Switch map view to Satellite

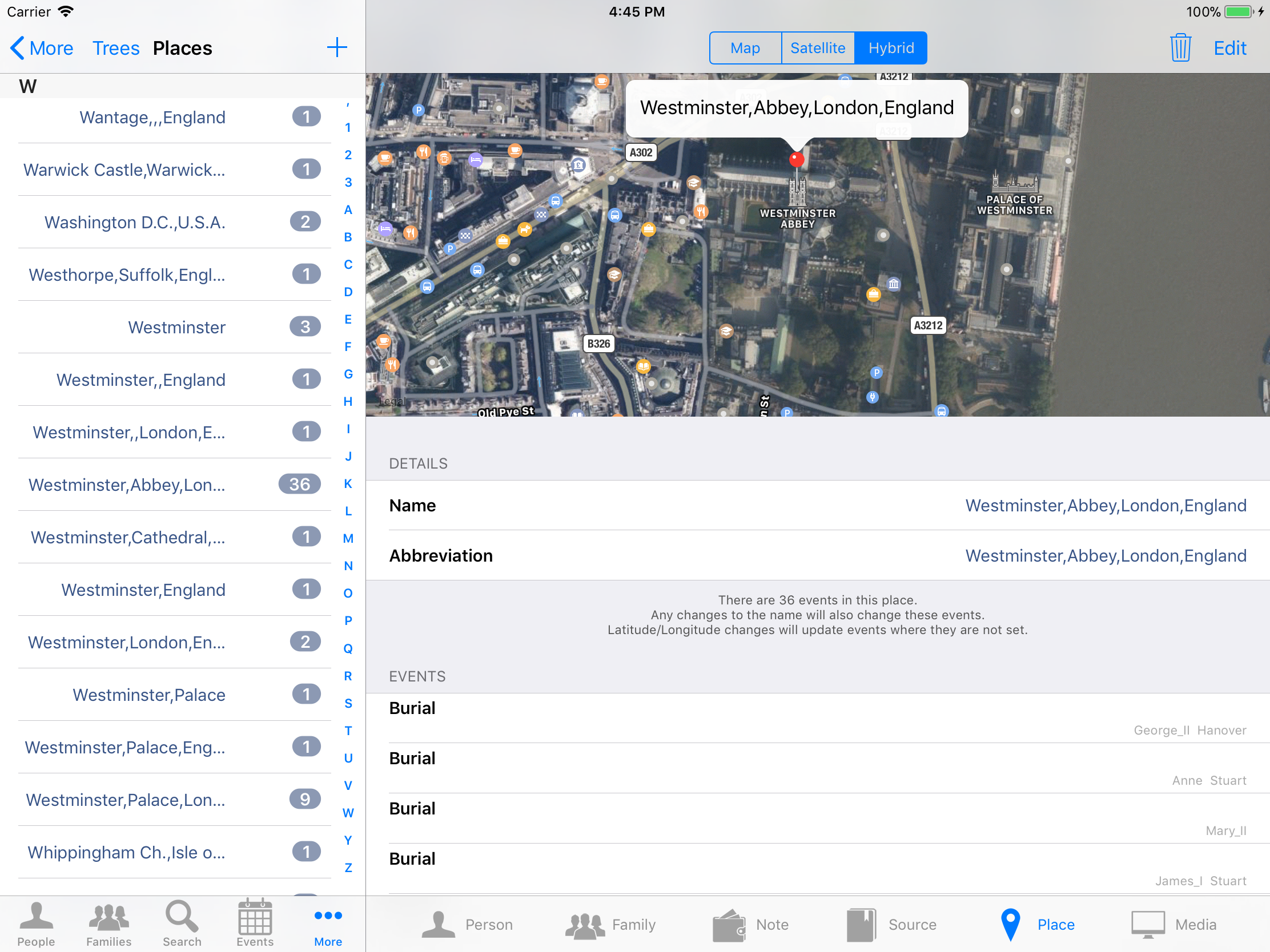(818, 47)
